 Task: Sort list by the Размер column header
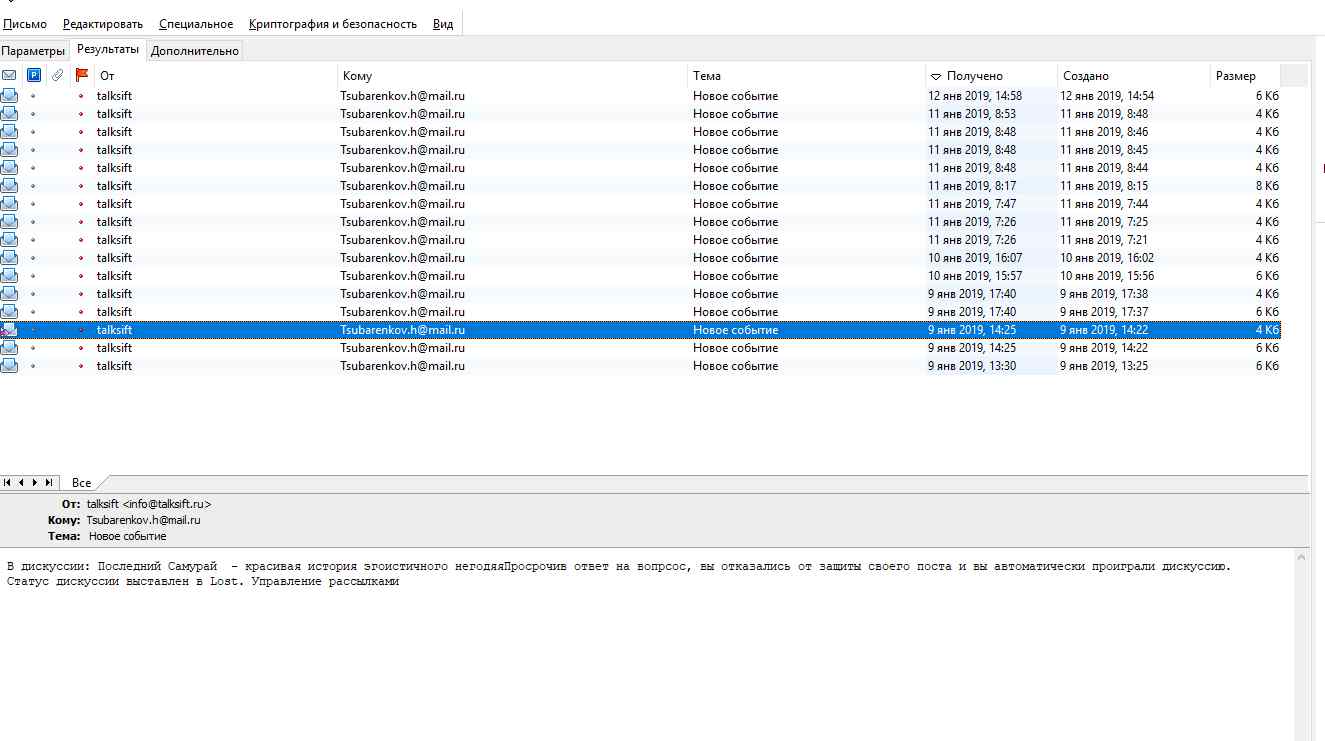(1245, 75)
